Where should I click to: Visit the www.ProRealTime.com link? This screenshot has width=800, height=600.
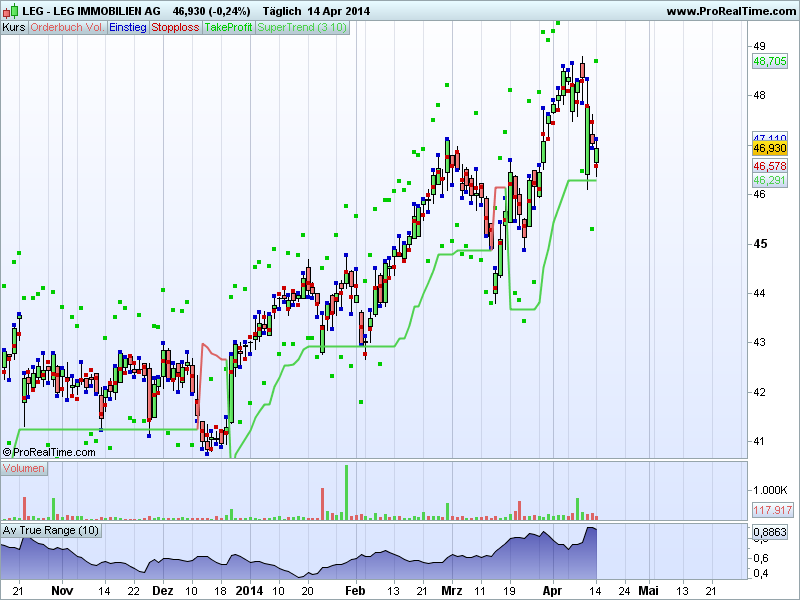tap(730, 10)
